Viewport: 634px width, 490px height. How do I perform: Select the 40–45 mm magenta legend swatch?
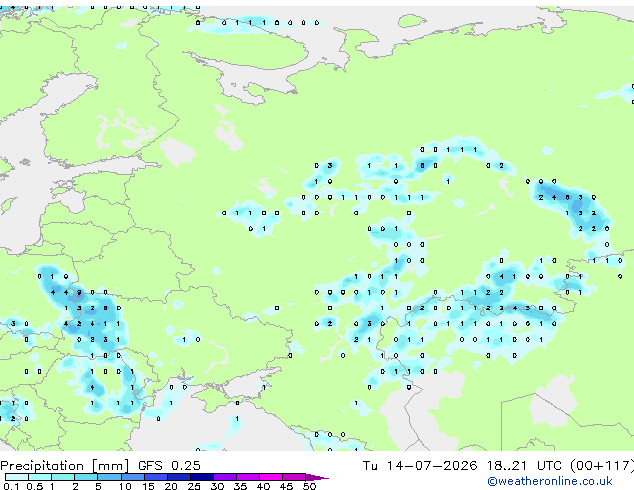pos(271,477)
